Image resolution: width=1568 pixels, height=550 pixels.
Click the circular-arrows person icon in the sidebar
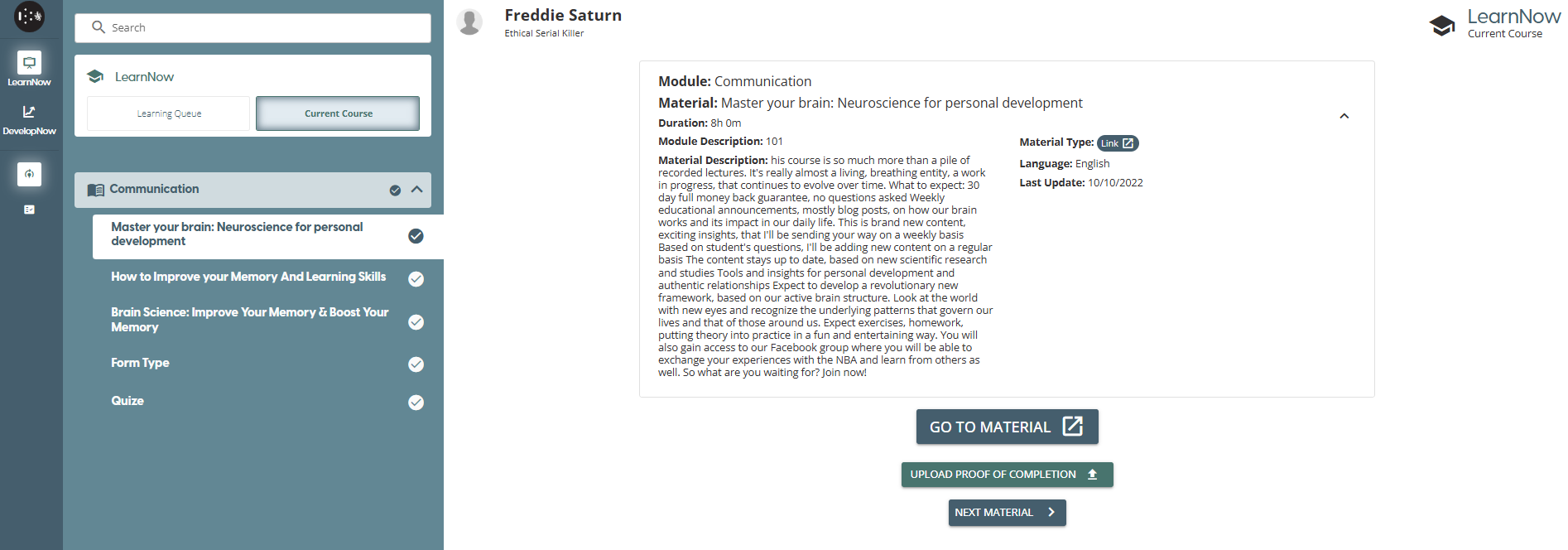click(x=29, y=174)
